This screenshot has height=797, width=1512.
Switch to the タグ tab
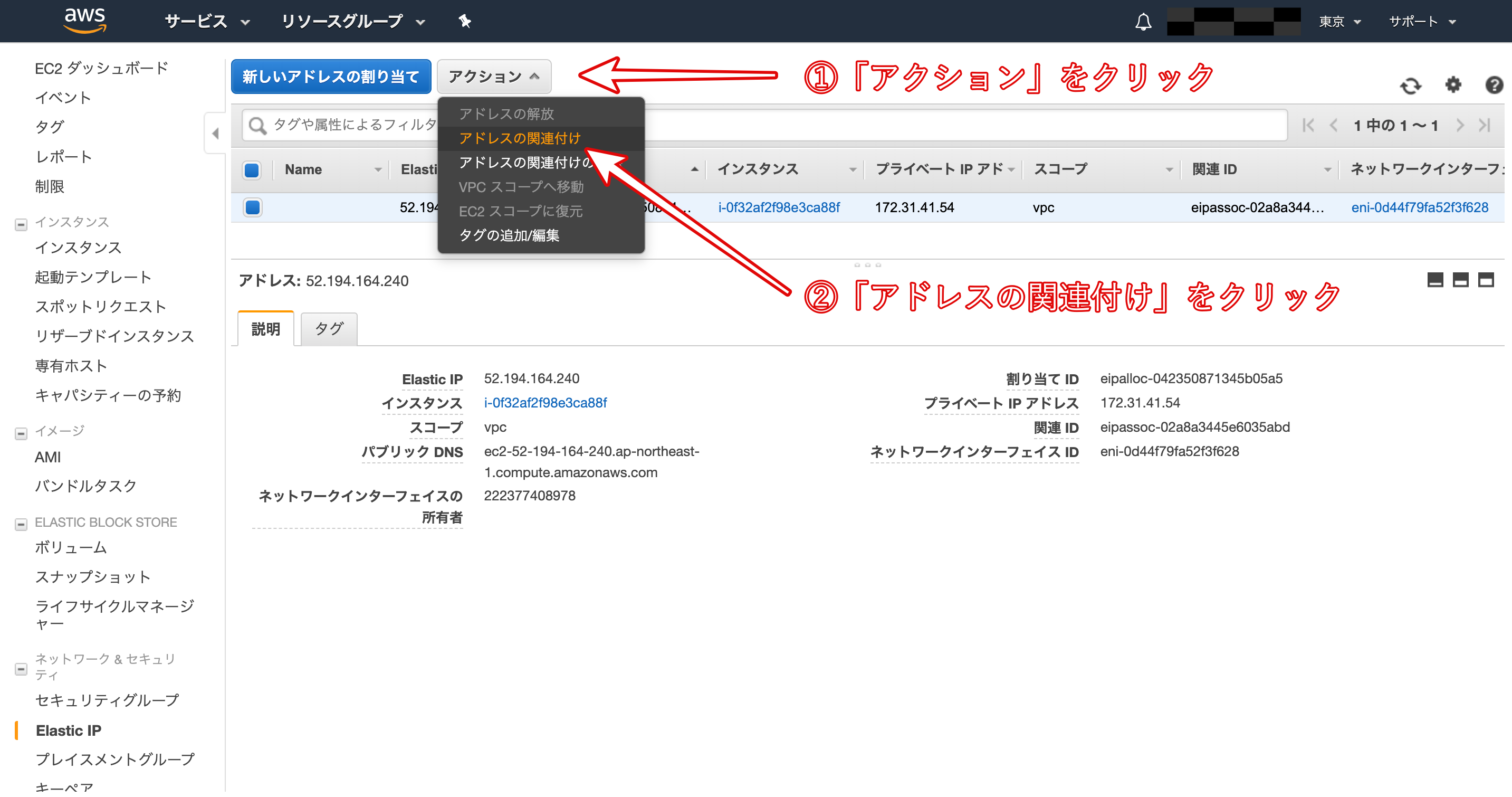point(329,328)
